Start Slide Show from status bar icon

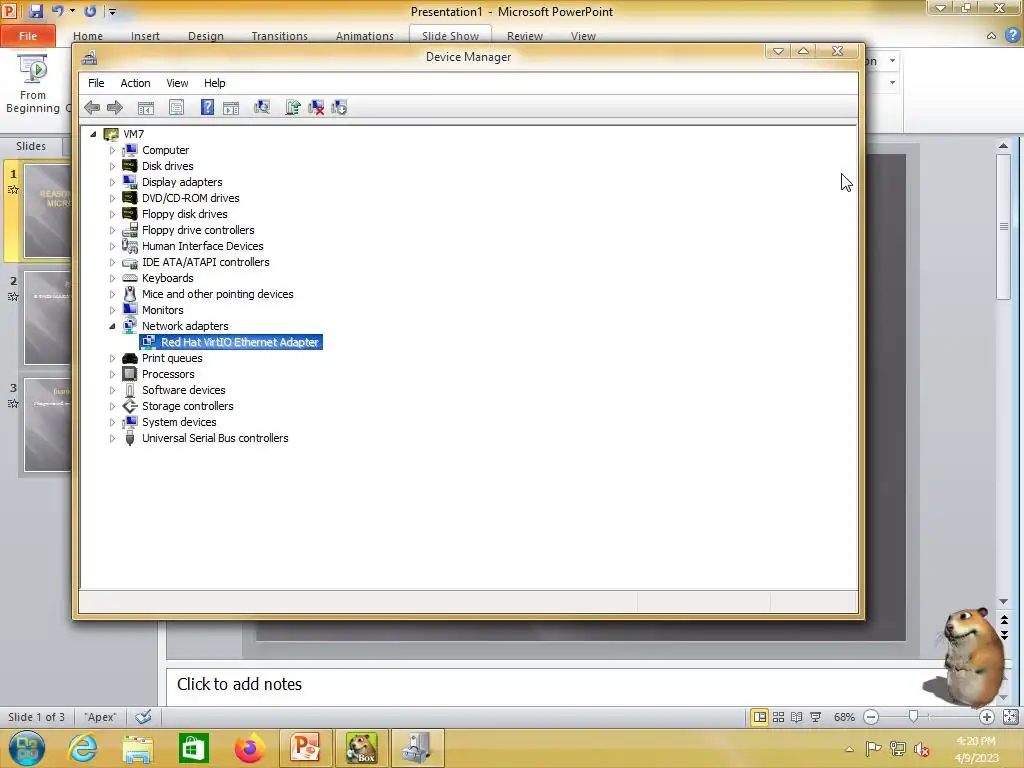coord(816,717)
